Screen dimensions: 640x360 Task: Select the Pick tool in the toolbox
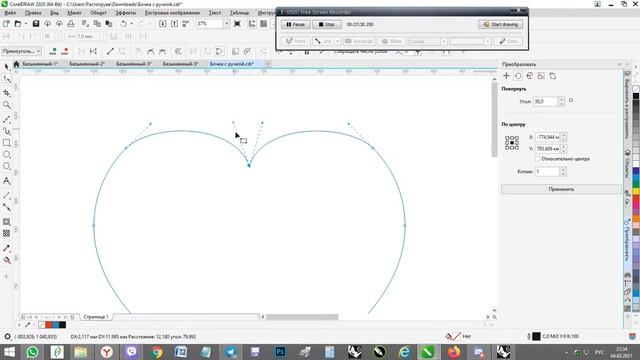point(7,67)
